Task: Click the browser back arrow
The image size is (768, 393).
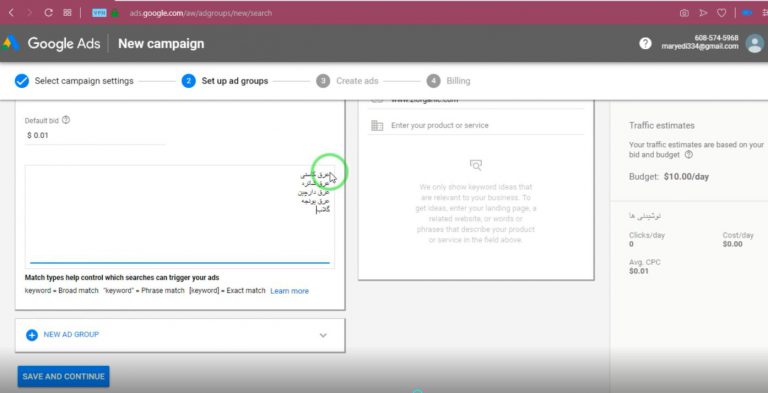Action: [x=11, y=13]
